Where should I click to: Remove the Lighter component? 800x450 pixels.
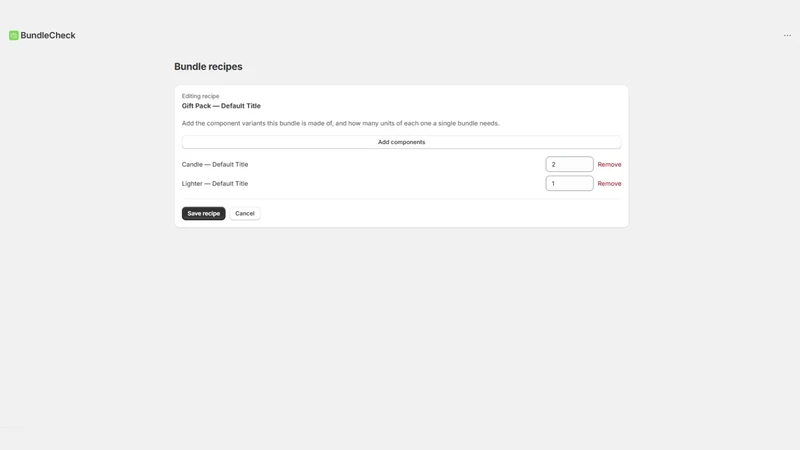[x=609, y=184]
